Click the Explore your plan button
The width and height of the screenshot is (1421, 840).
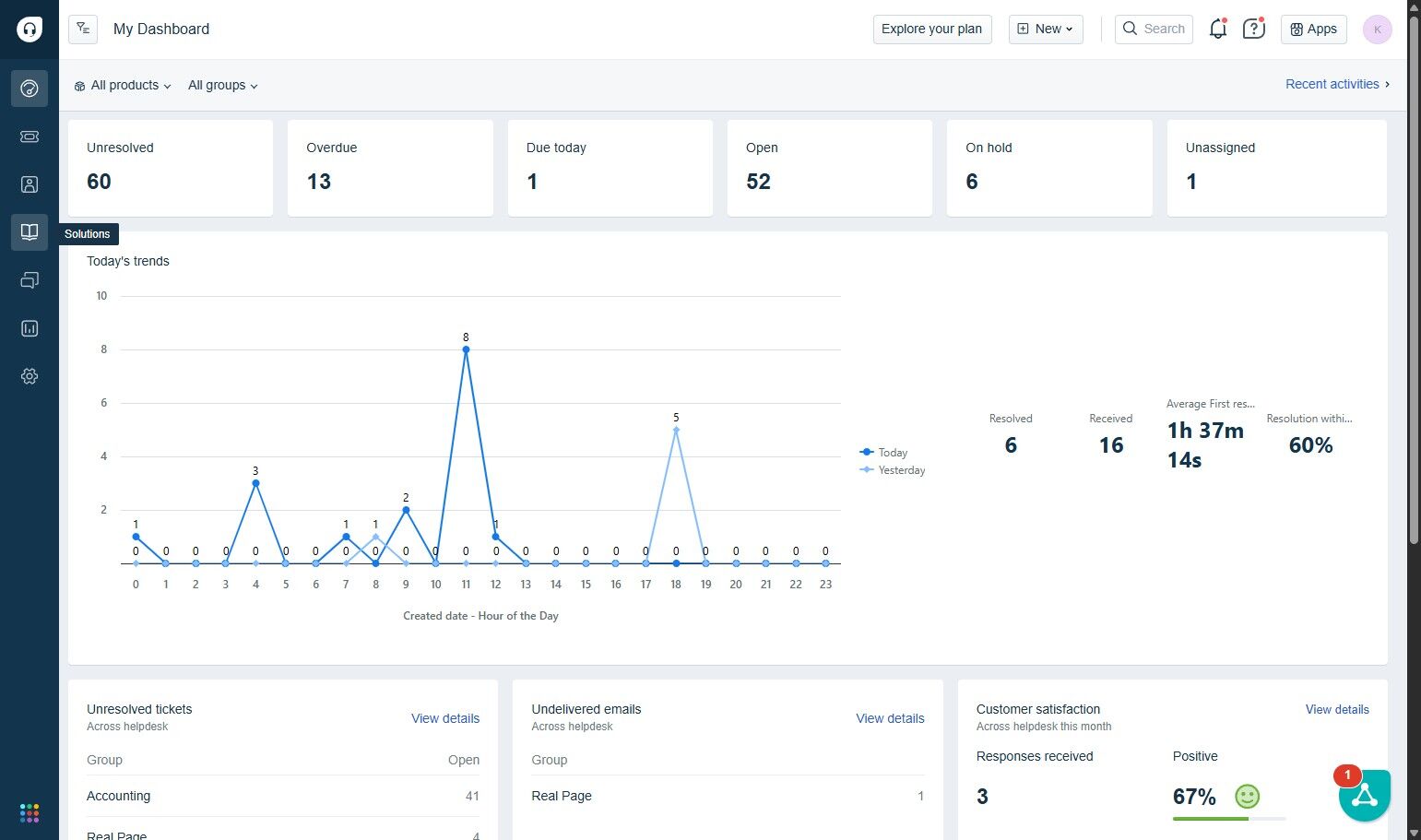931,30
